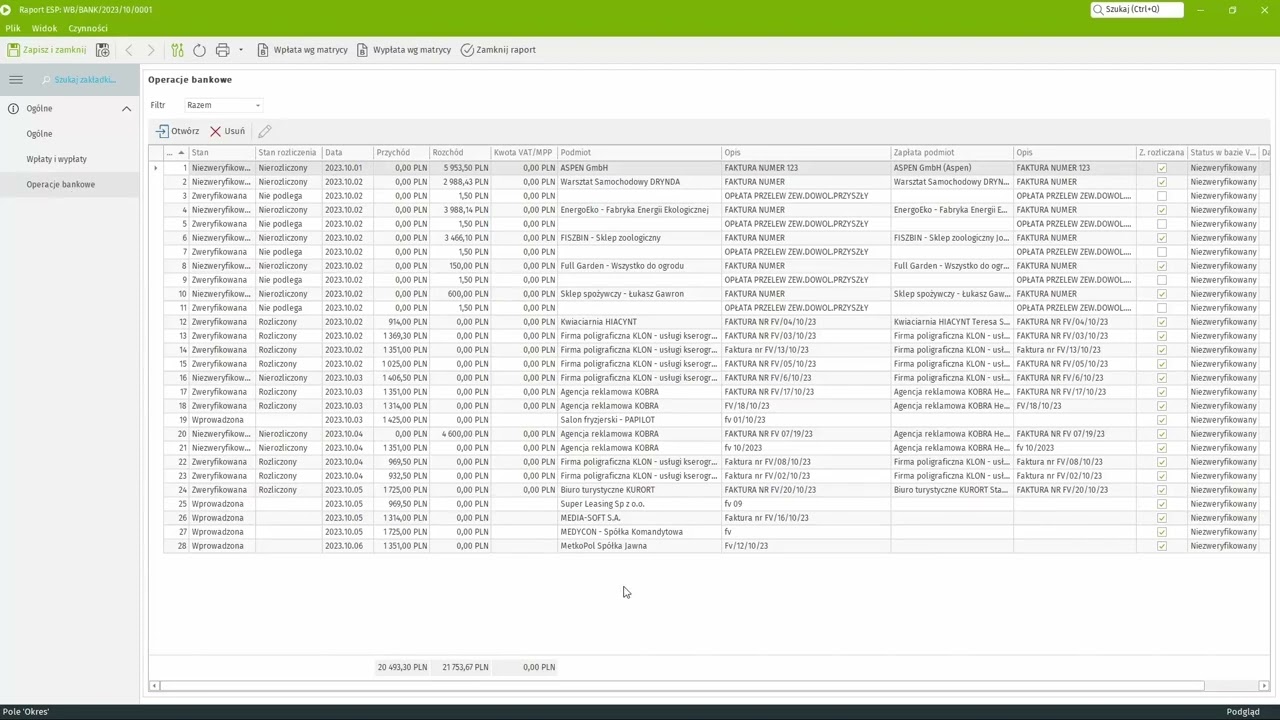The width and height of the screenshot is (1280, 720).
Task: Toggle Z. rozliczana checkbox for MEDIA-SOFT S.A. row
Action: pos(1161,518)
